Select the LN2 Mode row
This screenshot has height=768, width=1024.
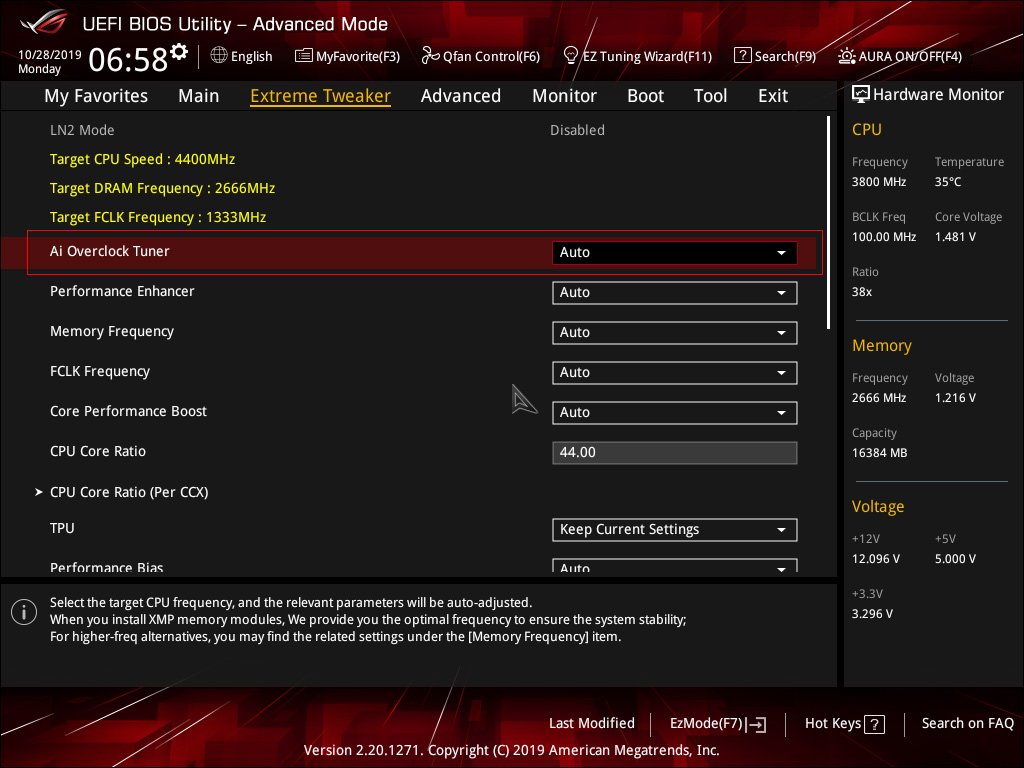pos(418,130)
